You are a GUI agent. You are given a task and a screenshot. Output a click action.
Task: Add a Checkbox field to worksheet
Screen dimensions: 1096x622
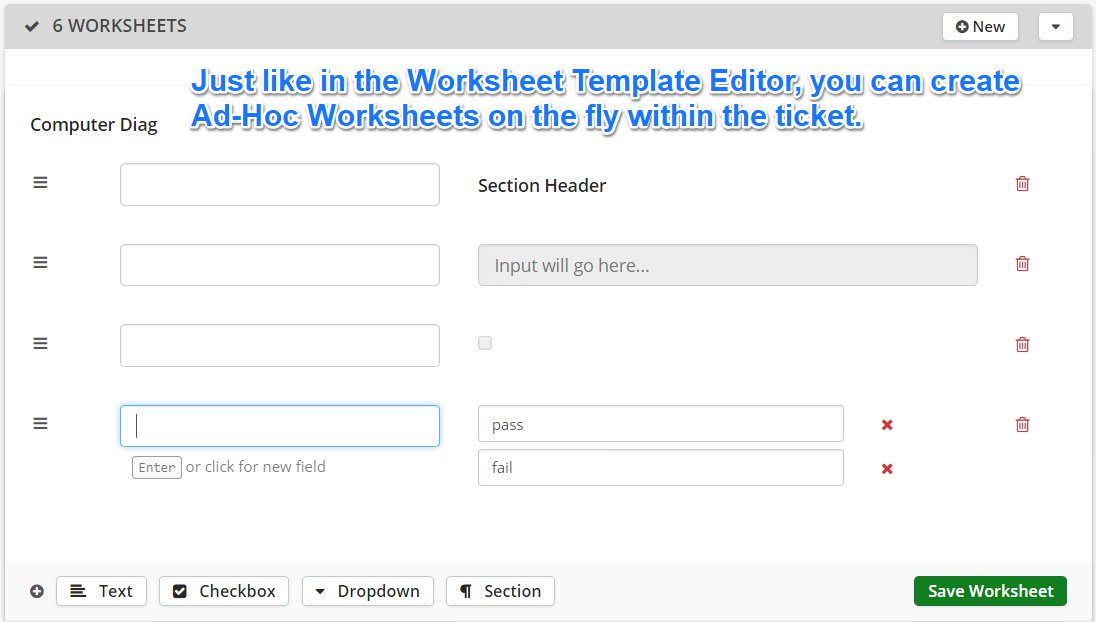(224, 591)
